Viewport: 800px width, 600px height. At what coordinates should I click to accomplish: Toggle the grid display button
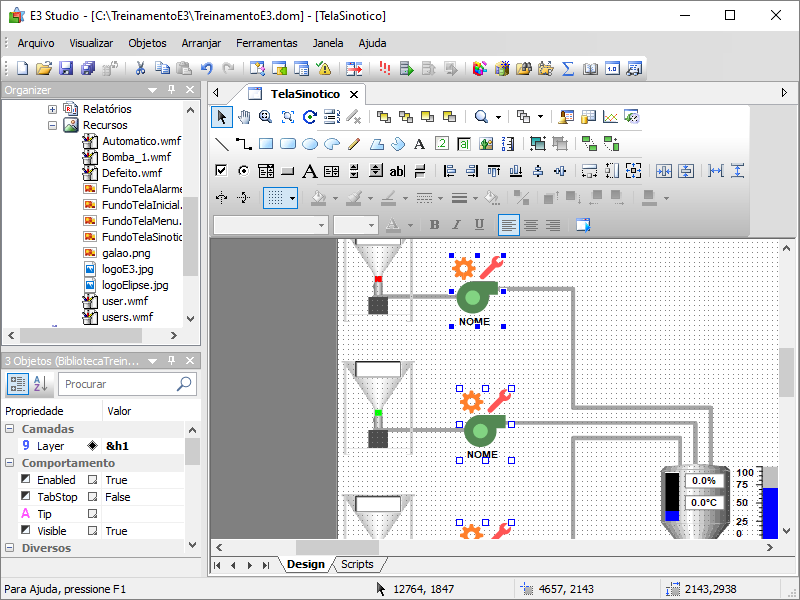pos(276,198)
